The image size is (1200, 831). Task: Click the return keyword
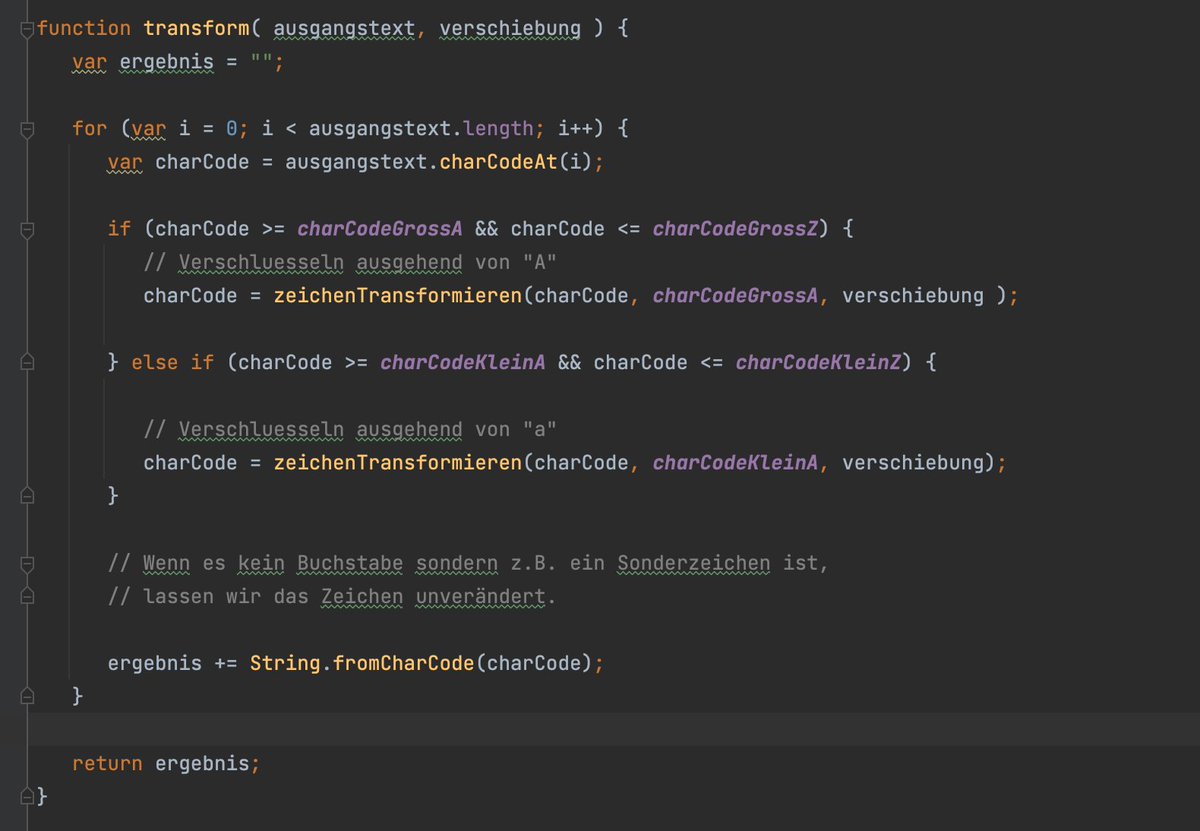tap(108, 763)
